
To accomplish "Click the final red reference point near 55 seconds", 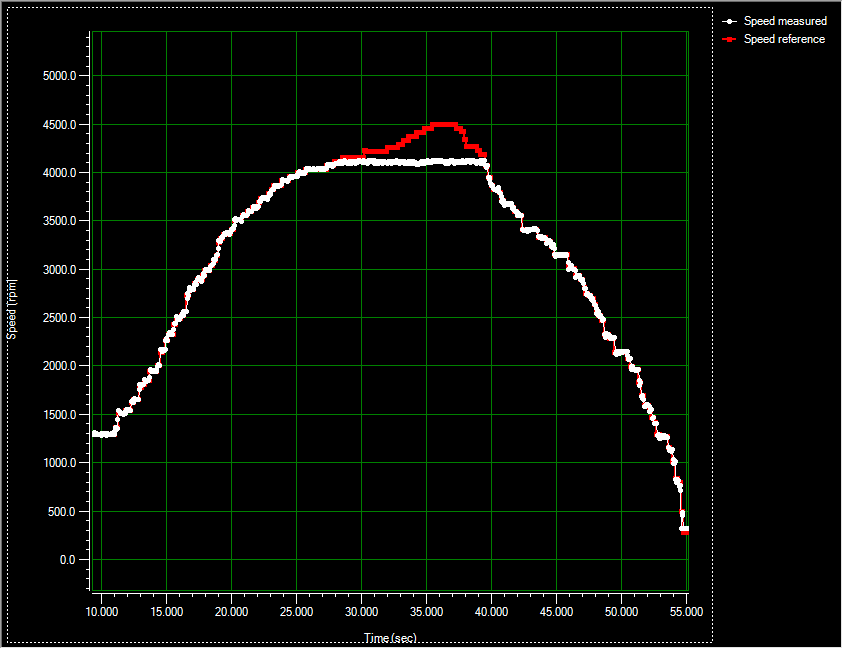I will pos(685,532).
